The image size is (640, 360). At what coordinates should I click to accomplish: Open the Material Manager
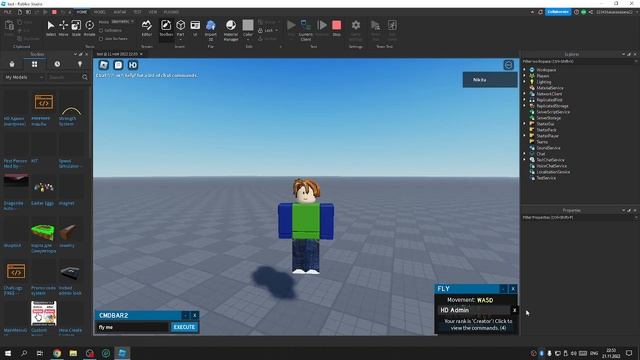tap(231, 30)
